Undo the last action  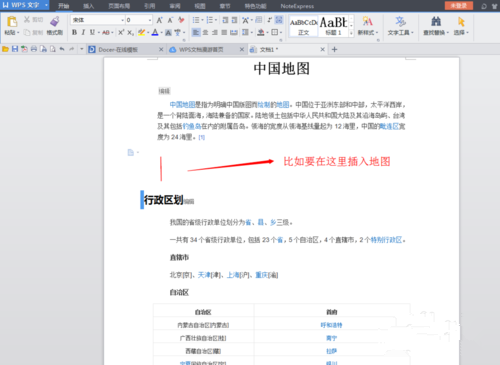pos(62,49)
